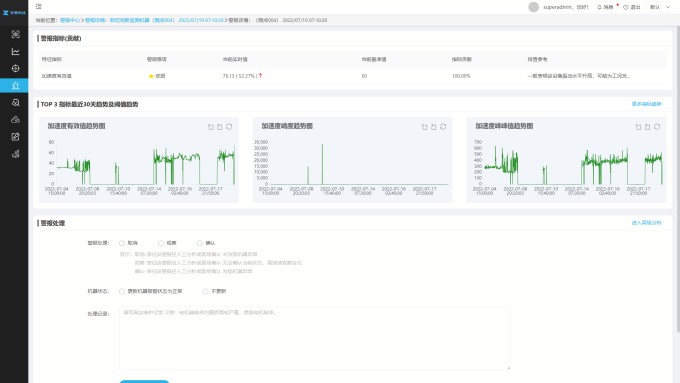Click the company logo at top left

[14, 13]
